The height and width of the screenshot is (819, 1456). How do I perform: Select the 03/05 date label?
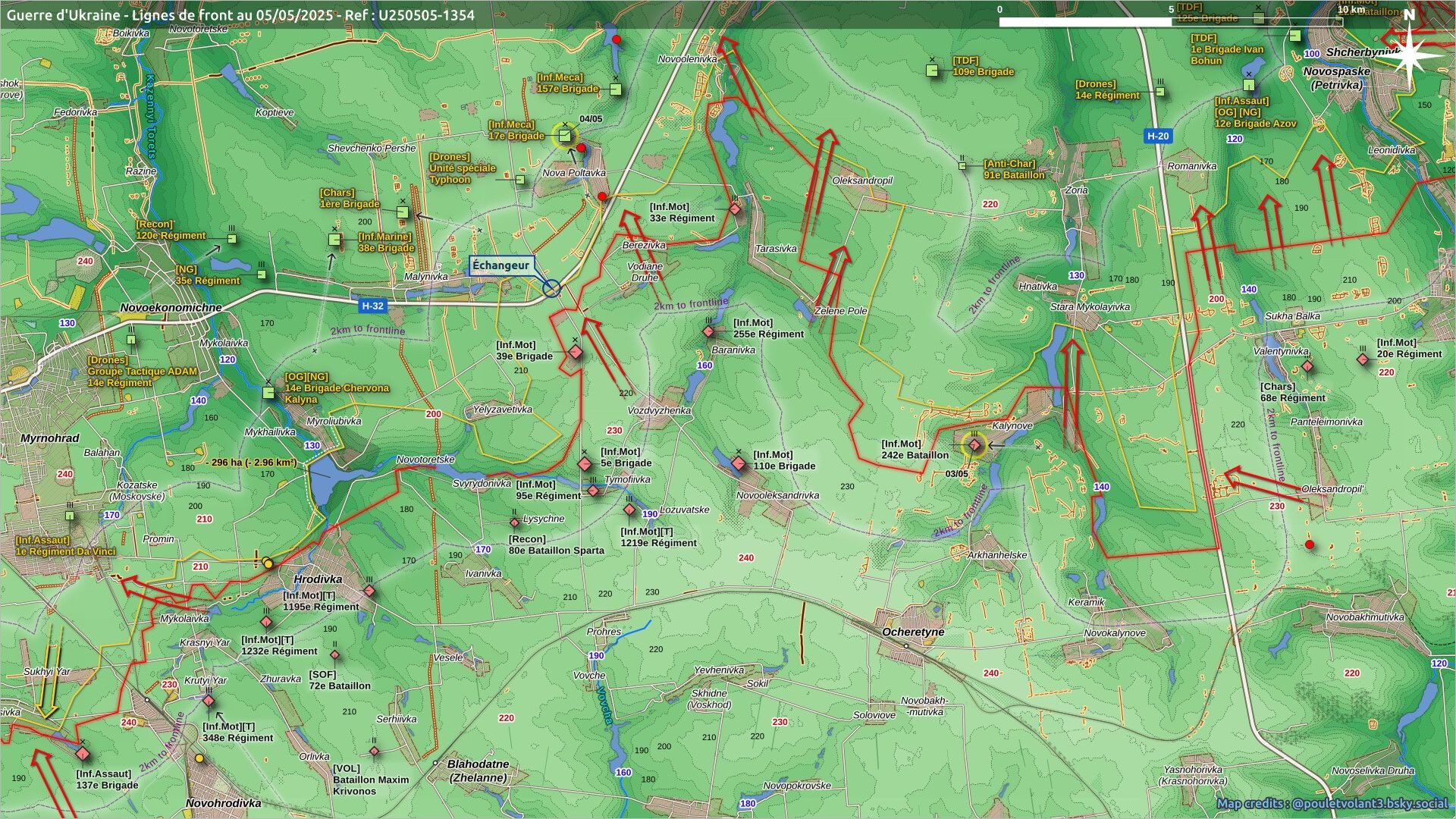tap(957, 474)
